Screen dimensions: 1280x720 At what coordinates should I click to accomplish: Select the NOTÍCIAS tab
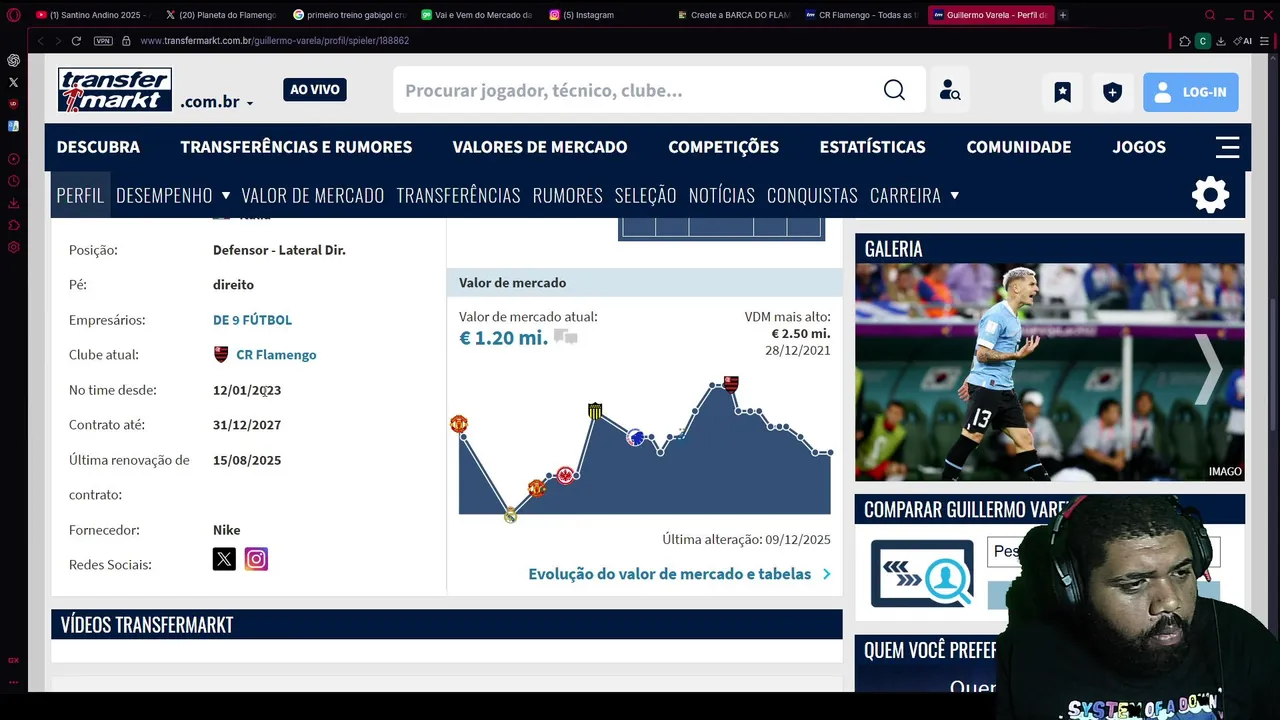click(x=721, y=195)
